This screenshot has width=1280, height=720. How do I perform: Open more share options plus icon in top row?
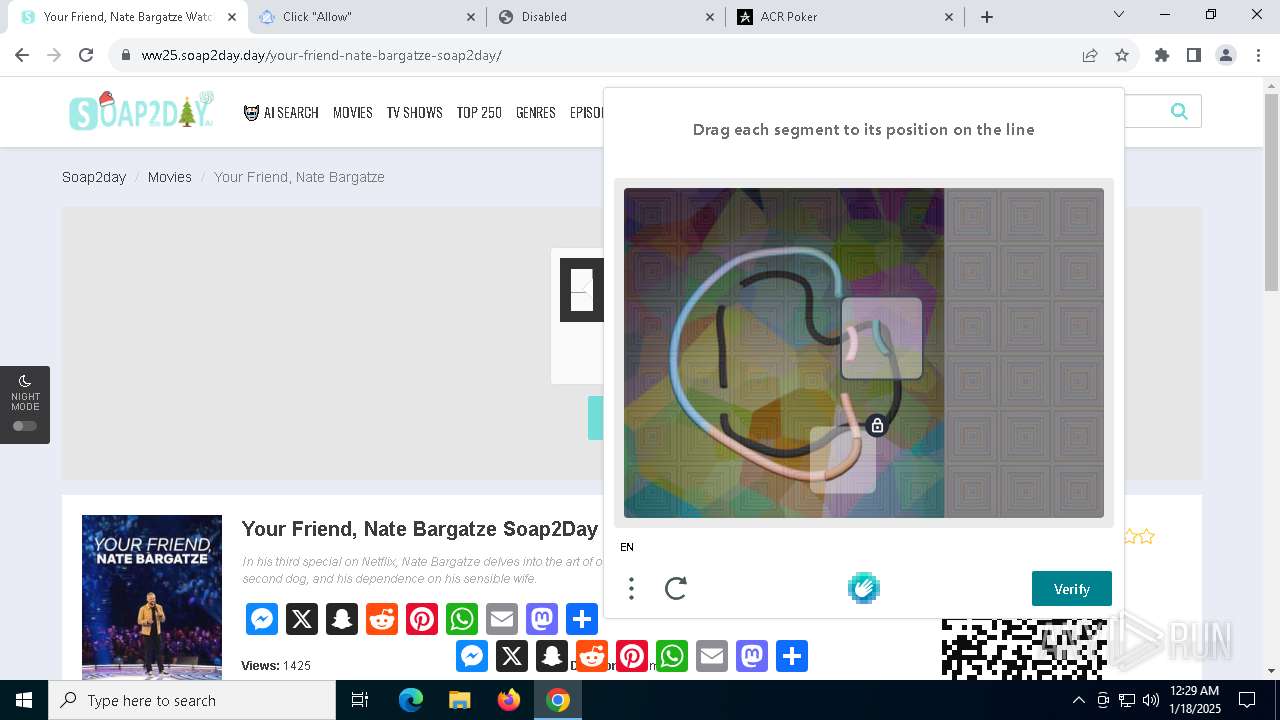[582, 619]
